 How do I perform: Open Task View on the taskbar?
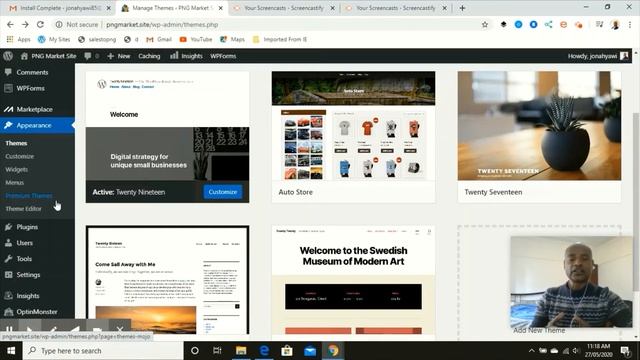(217, 351)
